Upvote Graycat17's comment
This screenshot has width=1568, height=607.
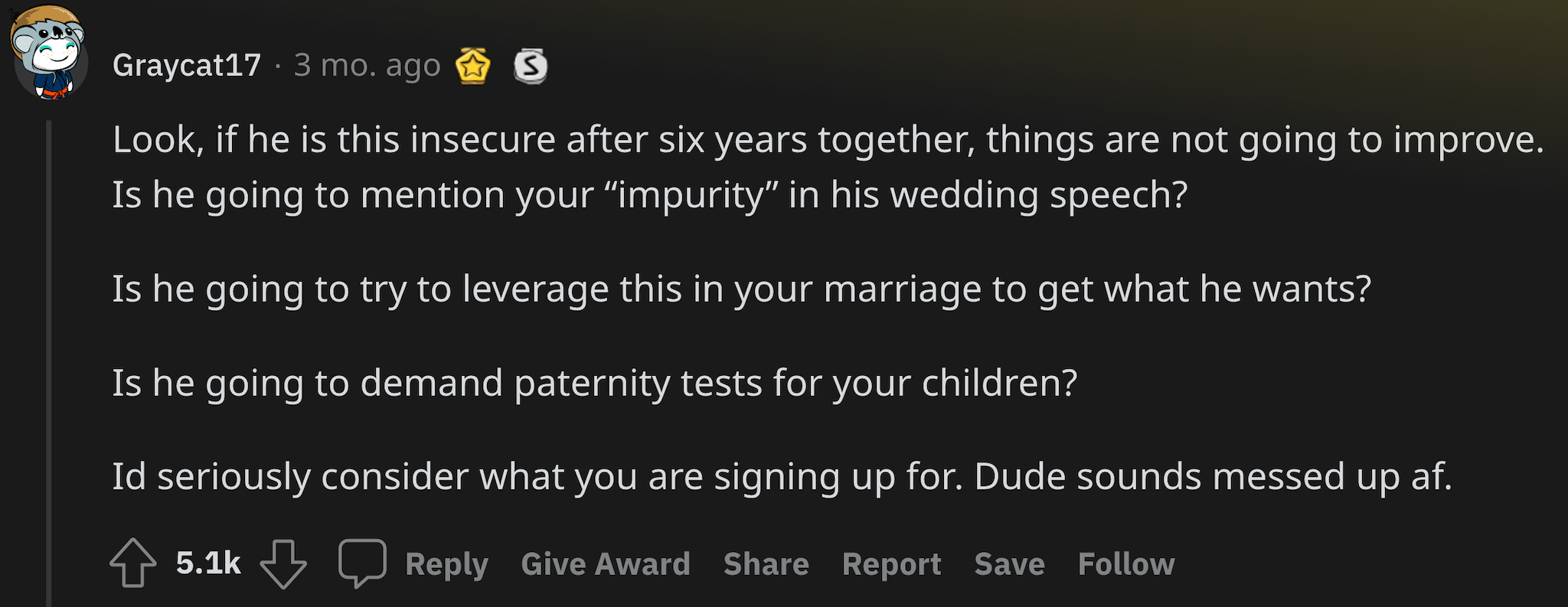click(133, 563)
